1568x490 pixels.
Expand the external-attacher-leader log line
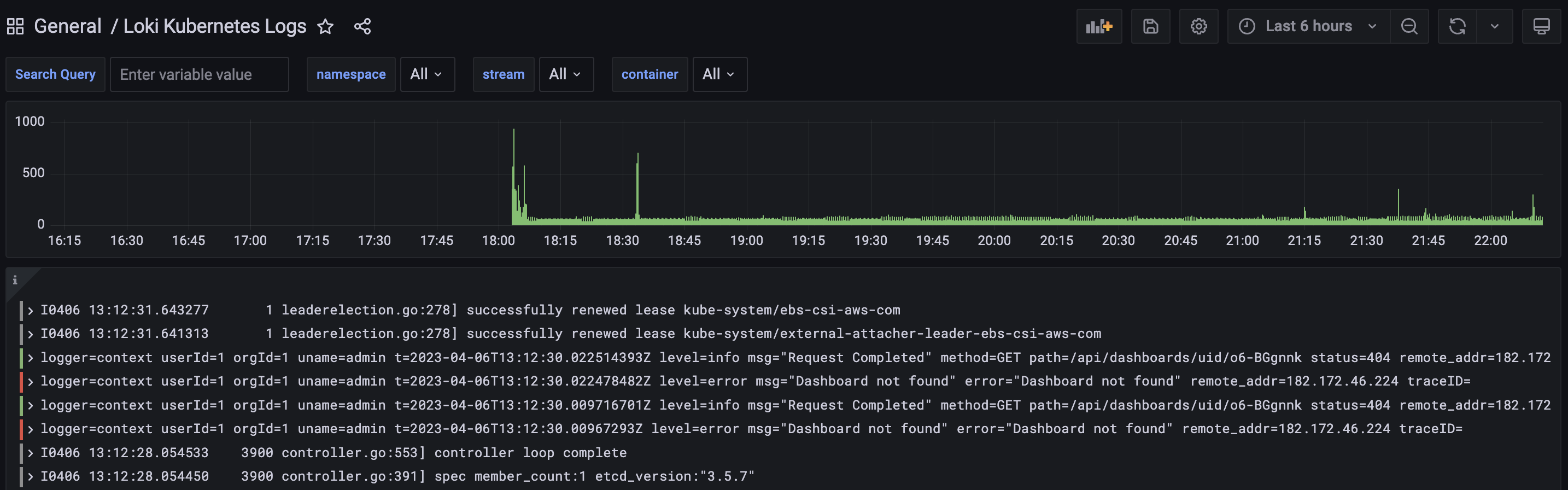pyautogui.click(x=30, y=334)
